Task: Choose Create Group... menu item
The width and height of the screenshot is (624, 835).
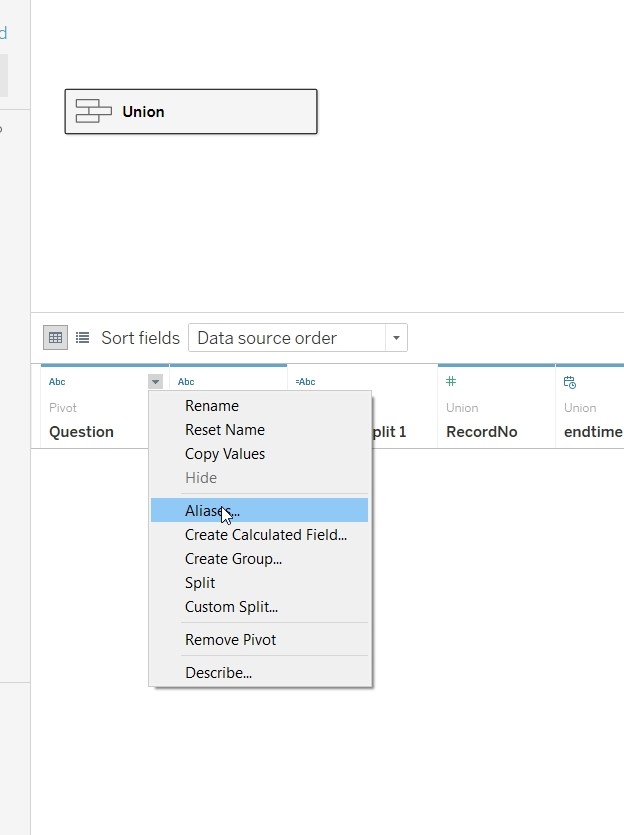Action: 233,559
